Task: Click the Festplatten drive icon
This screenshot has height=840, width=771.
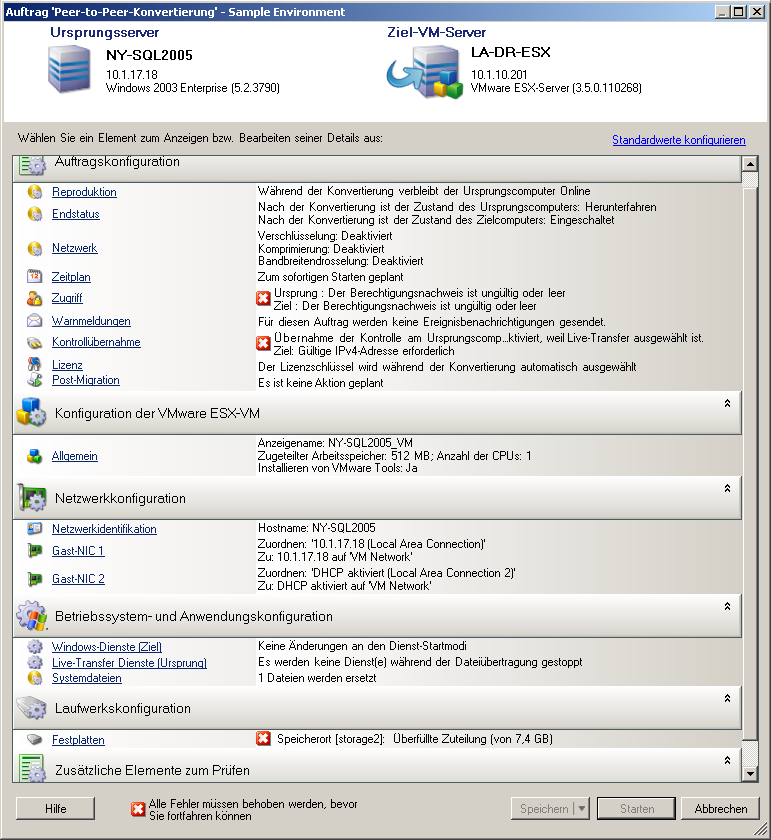Action: (35, 740)
